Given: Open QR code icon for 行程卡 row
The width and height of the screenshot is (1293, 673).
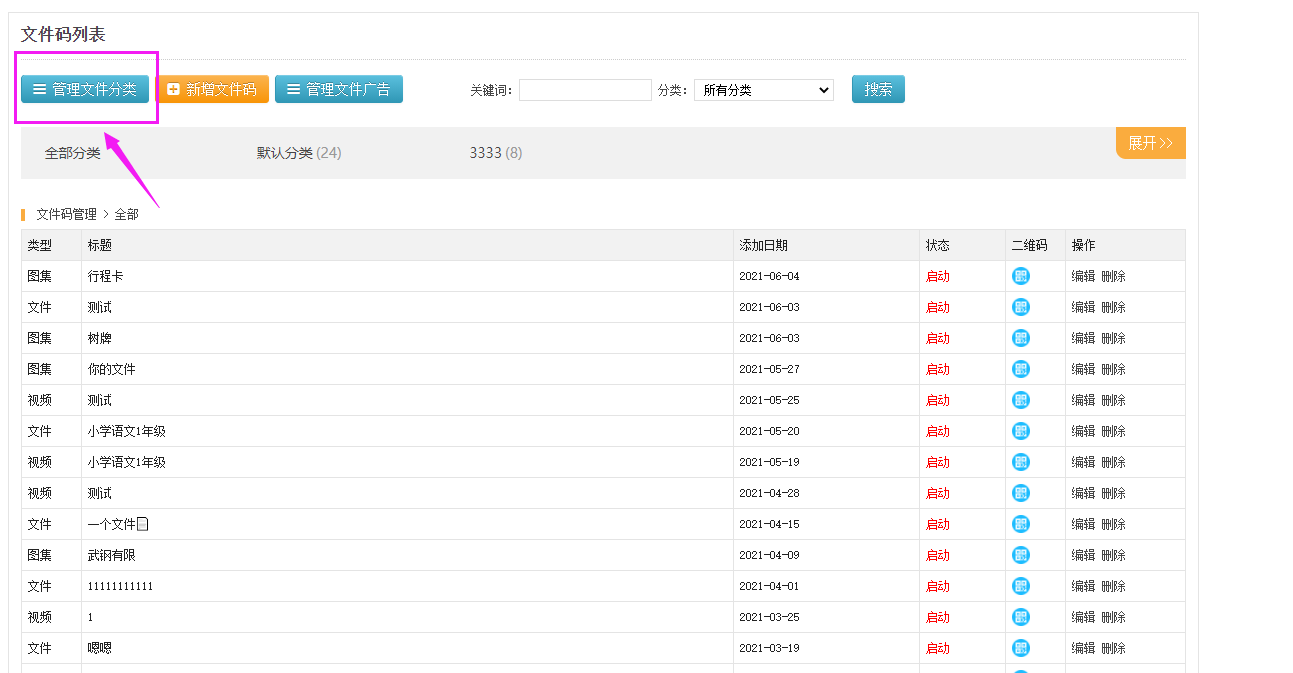Looking at the screenshot, I should point(1020,276).
